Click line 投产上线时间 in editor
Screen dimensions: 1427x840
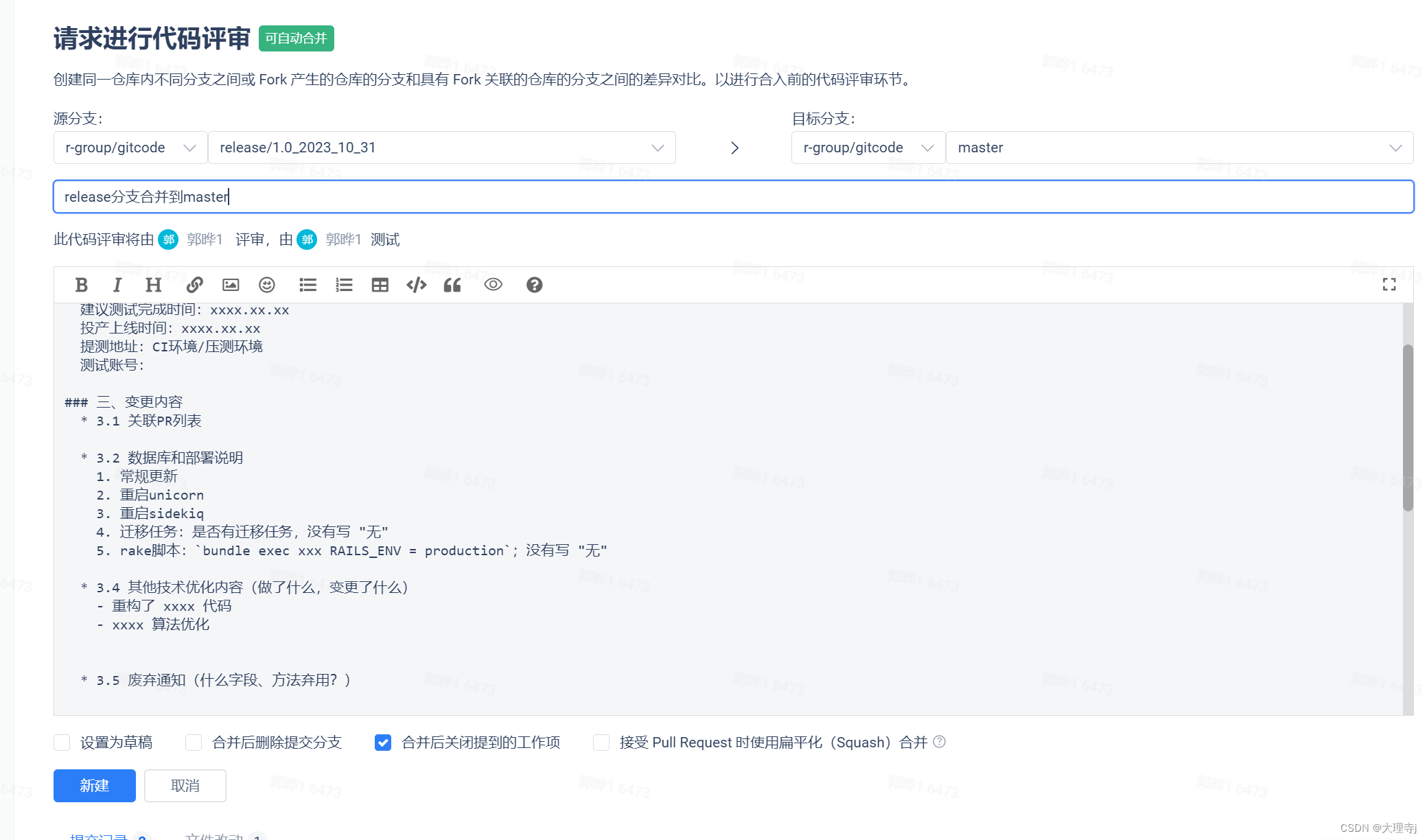170,328
